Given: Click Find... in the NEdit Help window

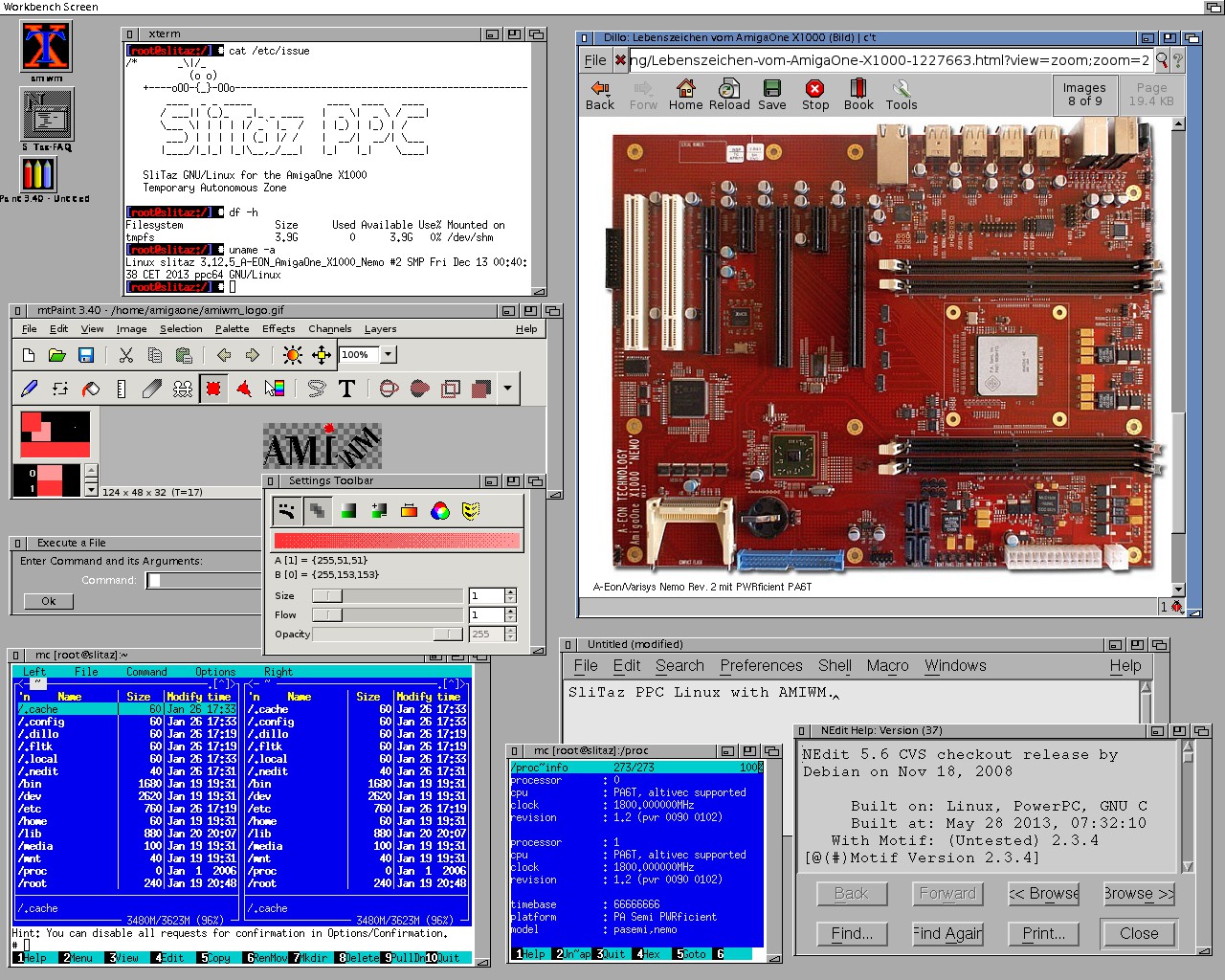Looking at the screenshot, I should [852, 933].
